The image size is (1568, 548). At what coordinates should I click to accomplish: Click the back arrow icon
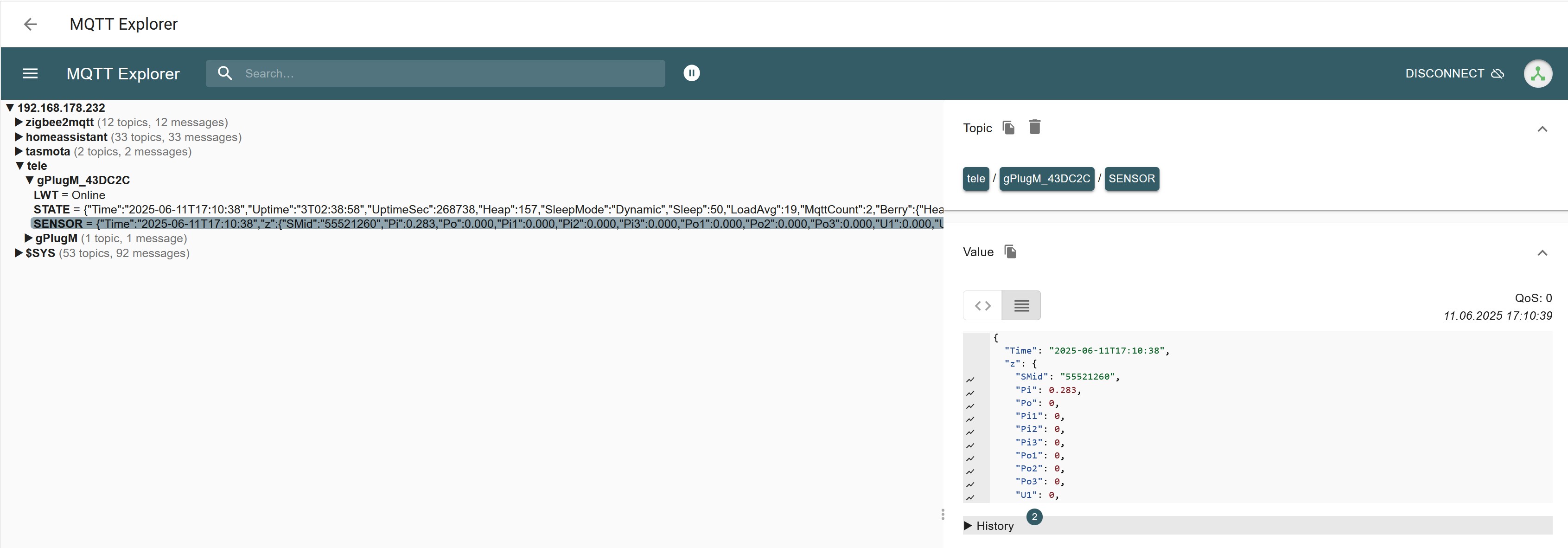[x=30, y=24]
